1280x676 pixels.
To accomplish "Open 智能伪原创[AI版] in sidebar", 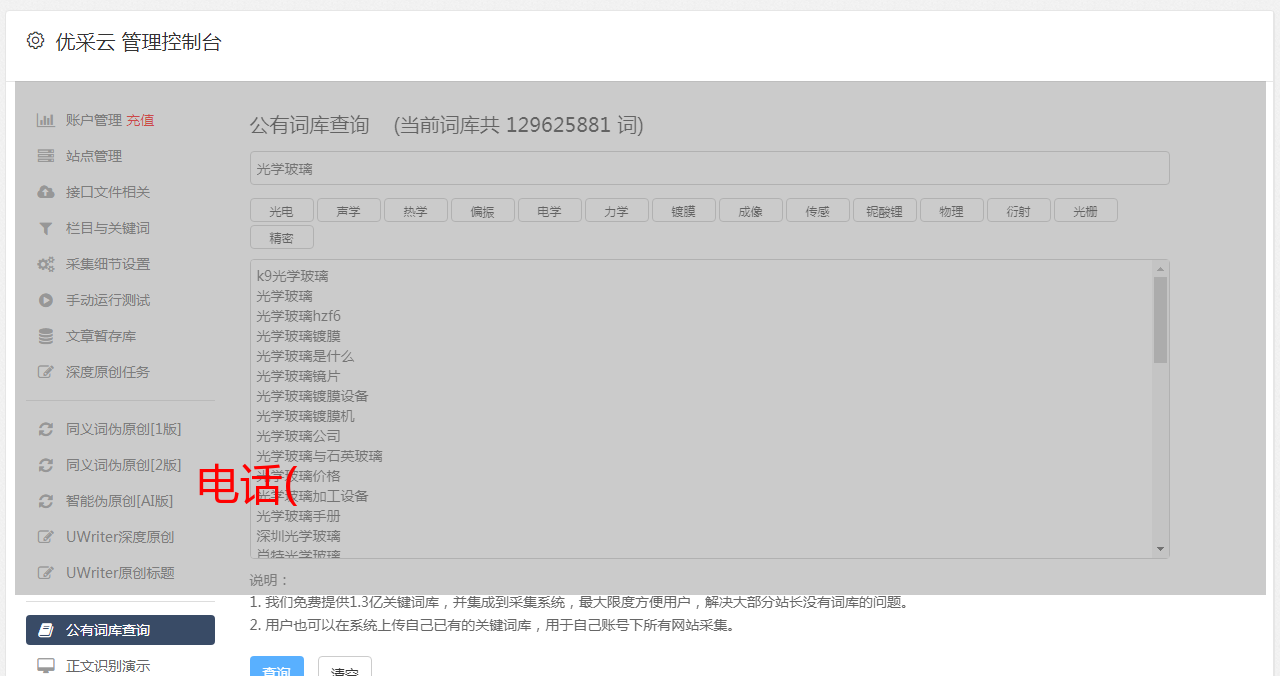I will 120,501.
